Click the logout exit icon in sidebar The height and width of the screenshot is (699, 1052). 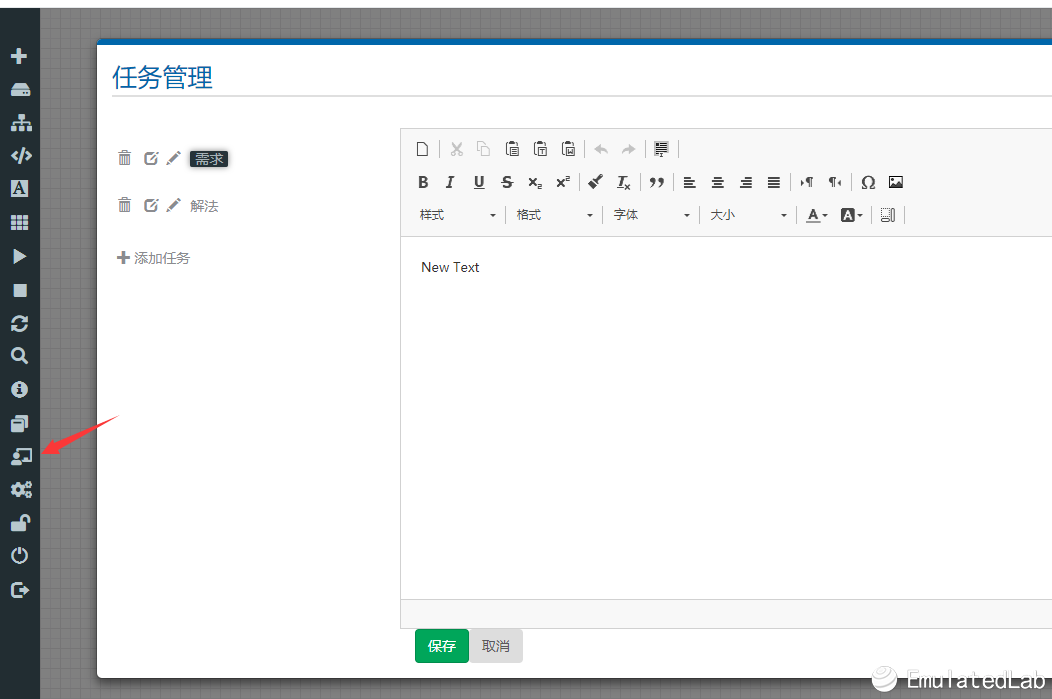20,590
